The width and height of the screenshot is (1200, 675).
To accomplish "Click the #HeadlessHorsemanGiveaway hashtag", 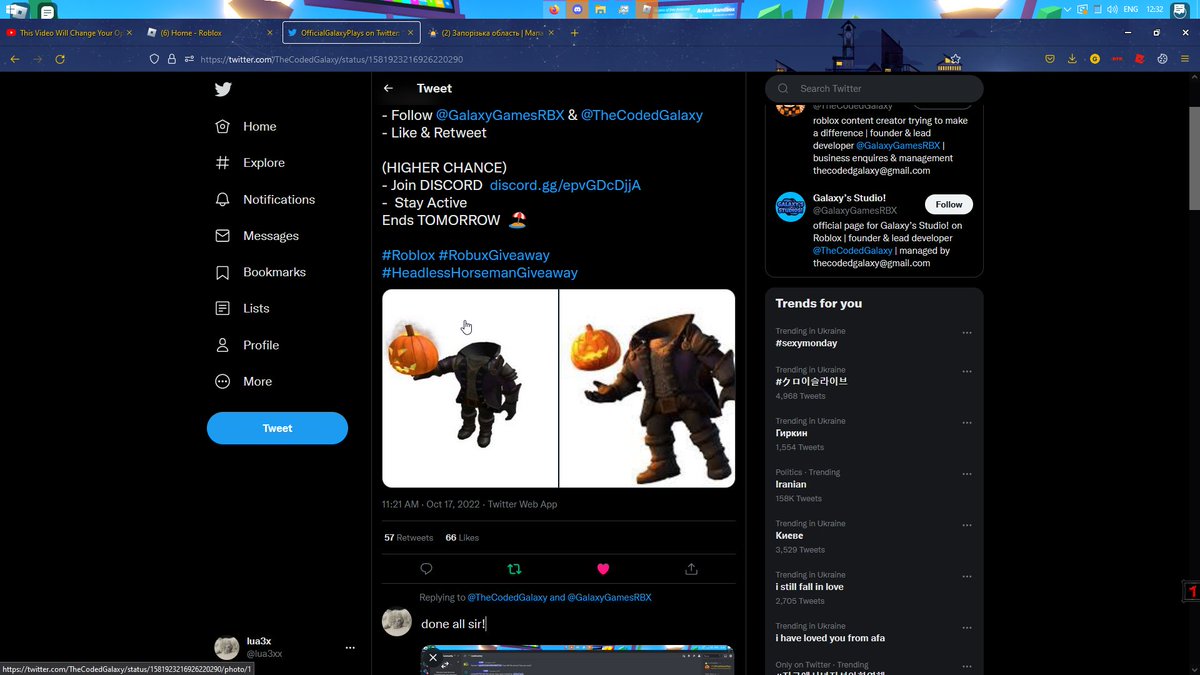I will click(x=480, y=272).
